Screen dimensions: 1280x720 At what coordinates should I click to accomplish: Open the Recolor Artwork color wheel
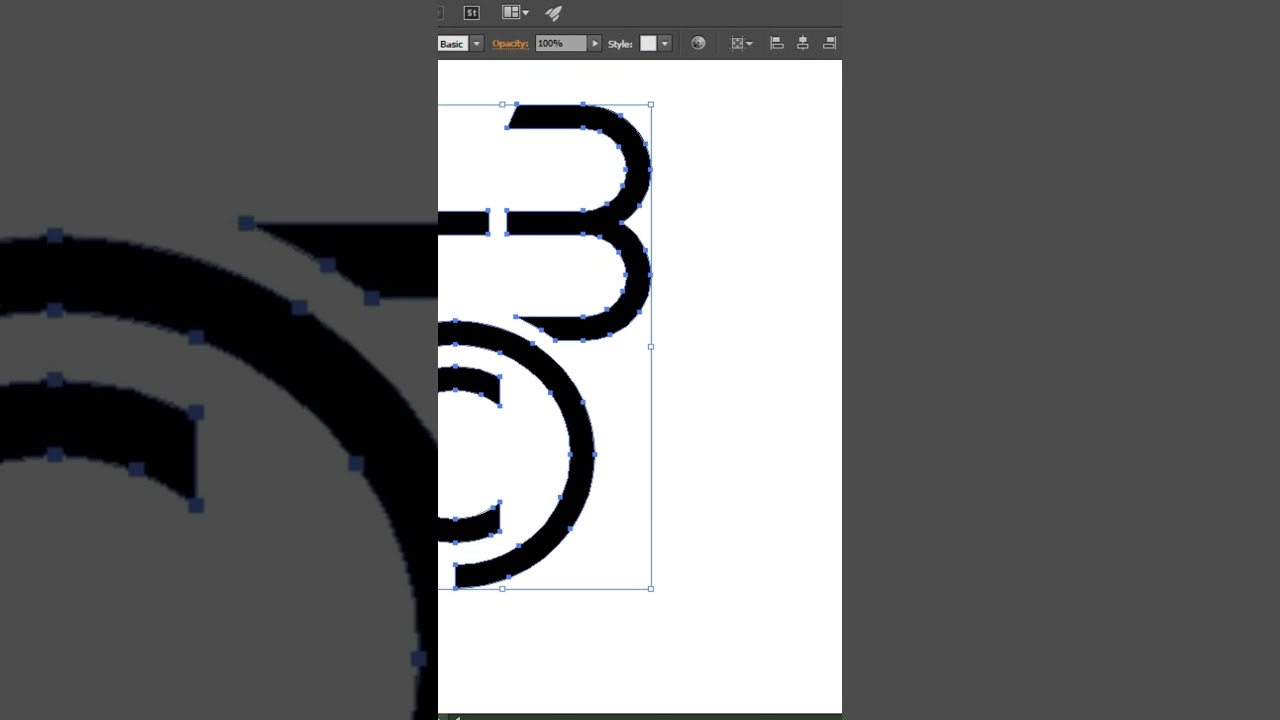click(698, 43)
